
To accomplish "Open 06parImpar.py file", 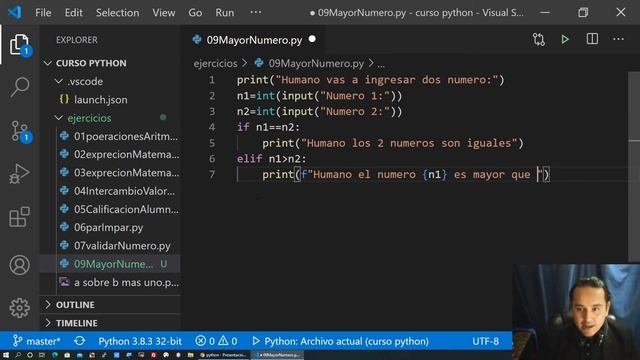I will [109, 227].
